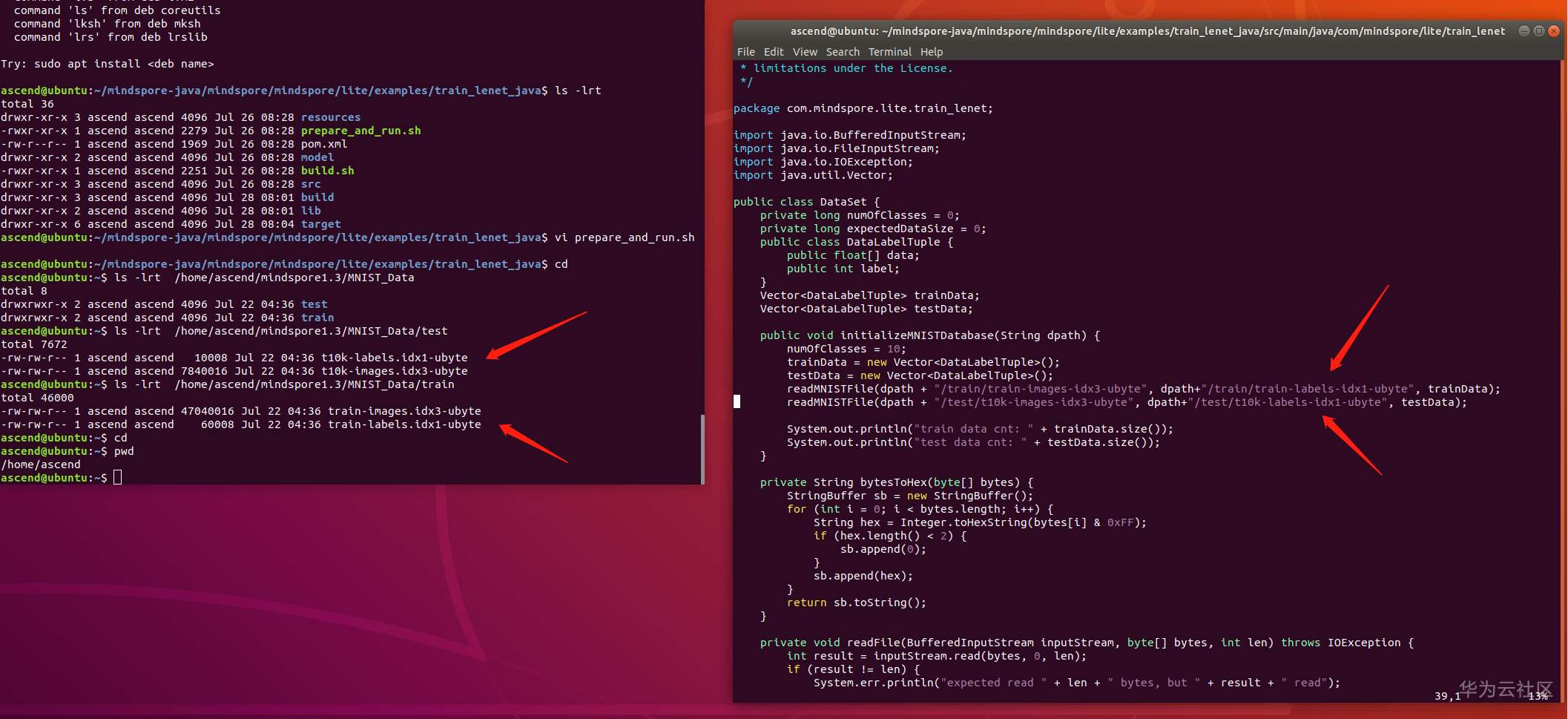Click 'train-images.idx3-ubyte' file name

[x=404, y=411]
